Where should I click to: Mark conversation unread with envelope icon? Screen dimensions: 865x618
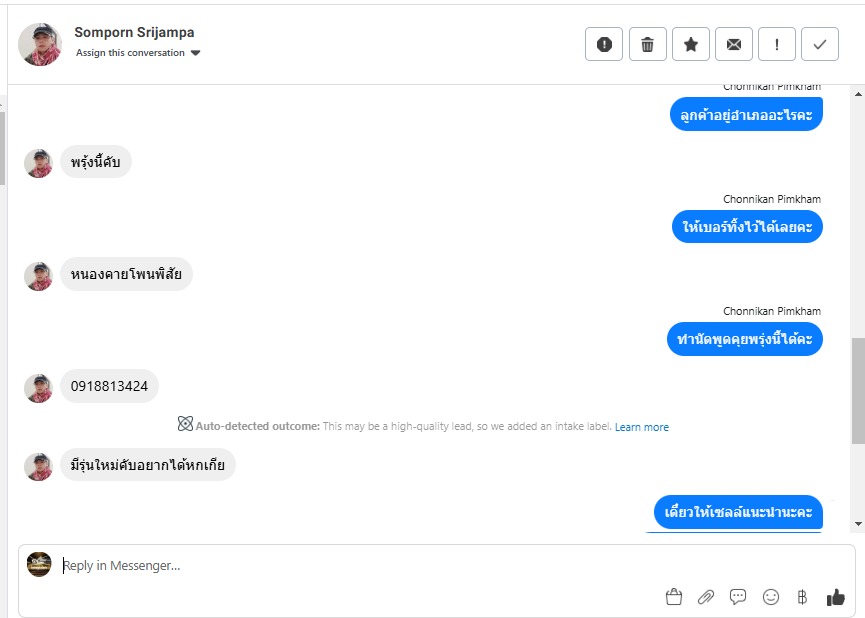click(734, 44)
